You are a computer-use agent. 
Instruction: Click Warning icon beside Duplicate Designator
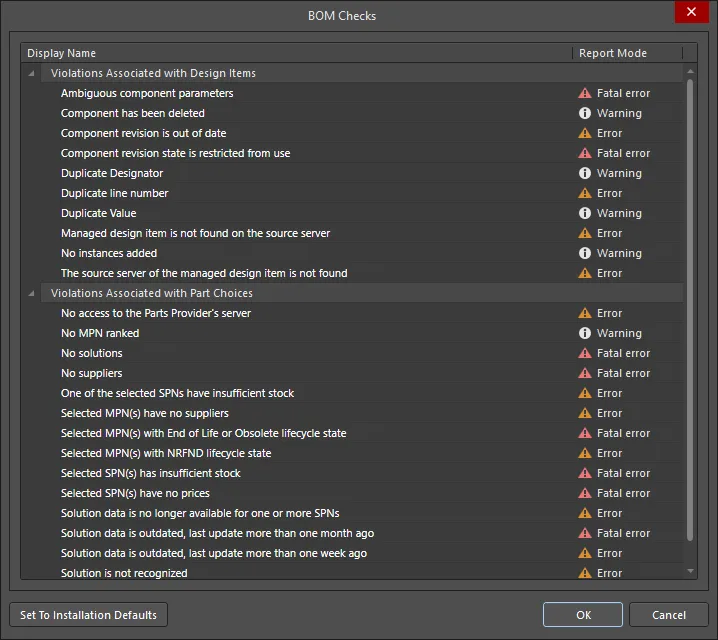coord(584,173)
